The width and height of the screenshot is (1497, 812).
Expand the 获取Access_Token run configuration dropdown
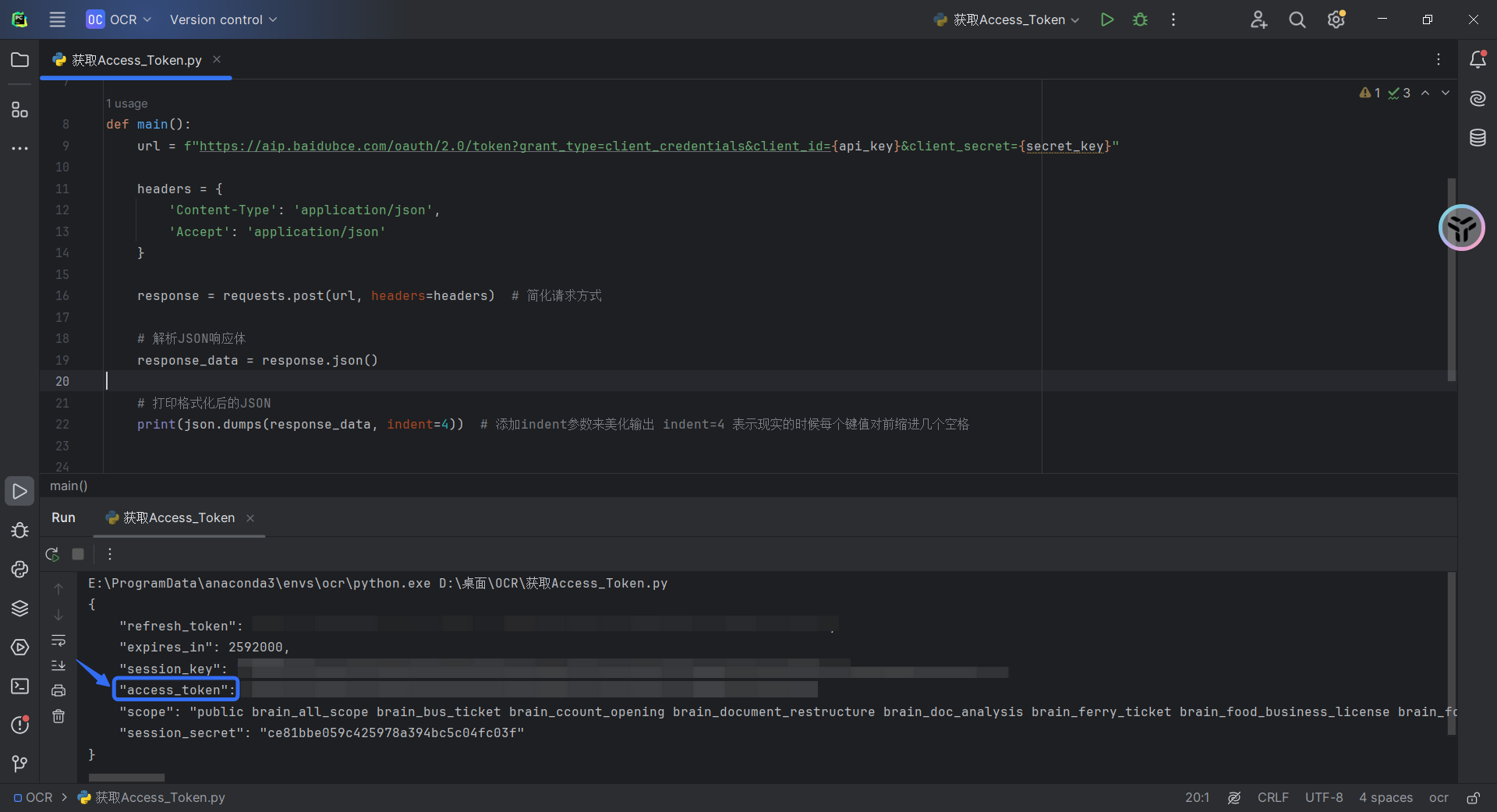[1007, 19]
